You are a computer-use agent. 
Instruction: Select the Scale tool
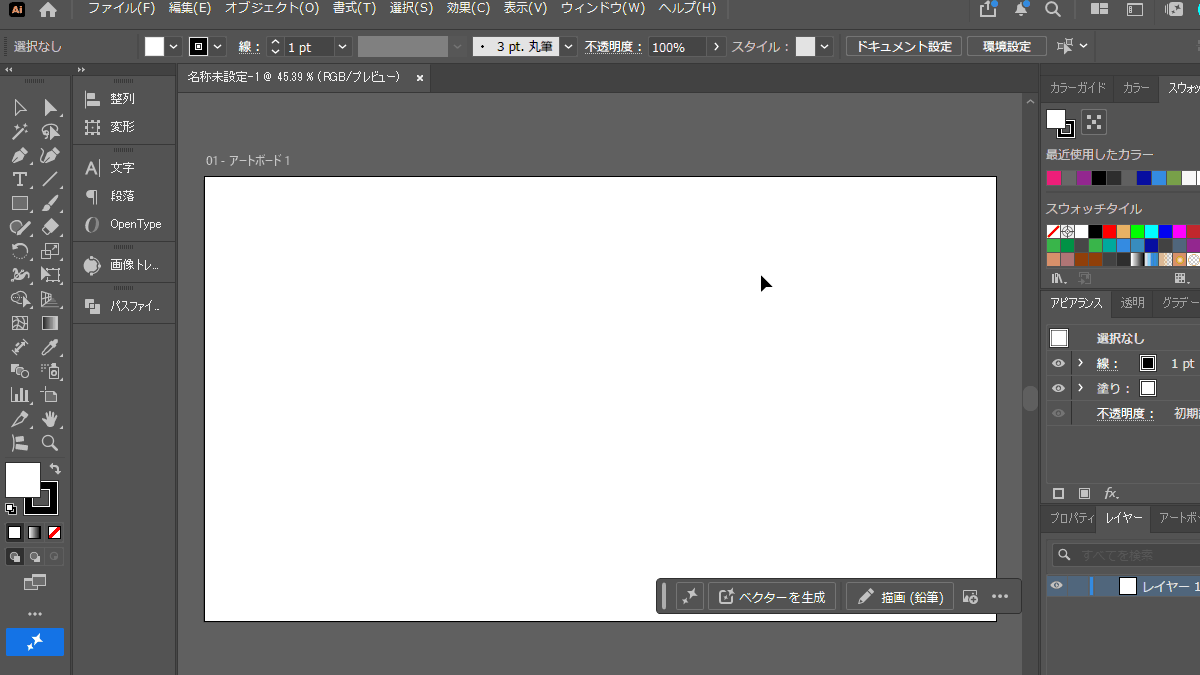click(x=50, y=251)
